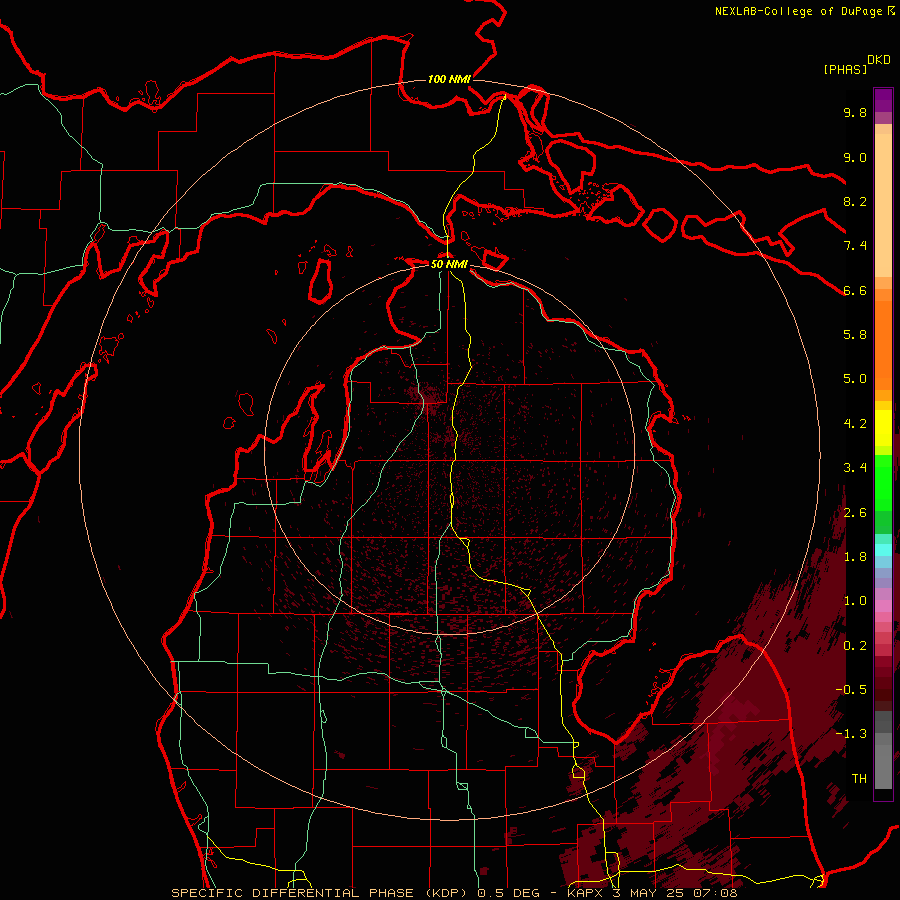900x900 pixels.
Task: Click the 3.4 value on color scale
Action: point(855,468)
